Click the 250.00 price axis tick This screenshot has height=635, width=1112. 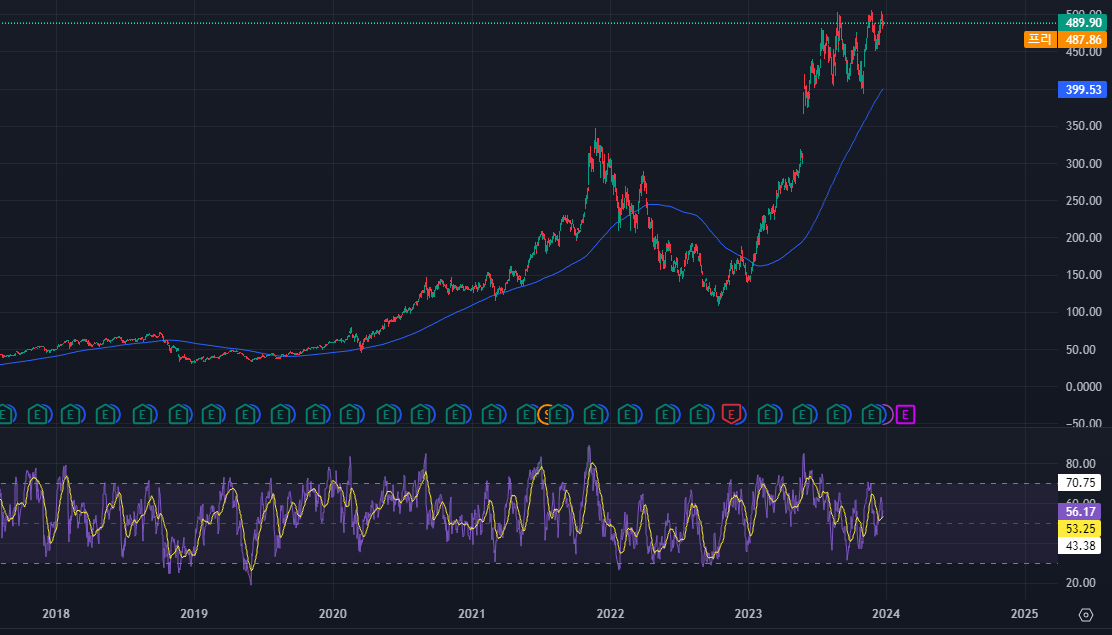[x=1084, y=201]
